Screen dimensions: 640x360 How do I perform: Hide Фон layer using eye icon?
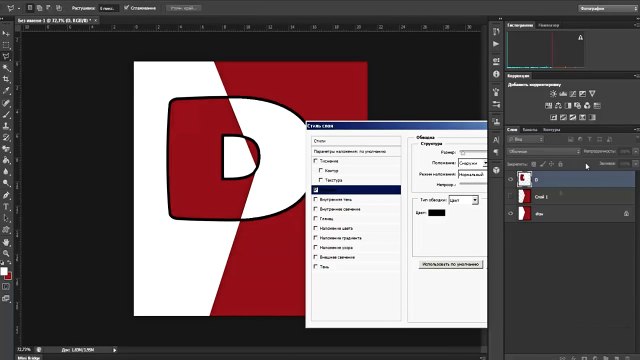510,213
